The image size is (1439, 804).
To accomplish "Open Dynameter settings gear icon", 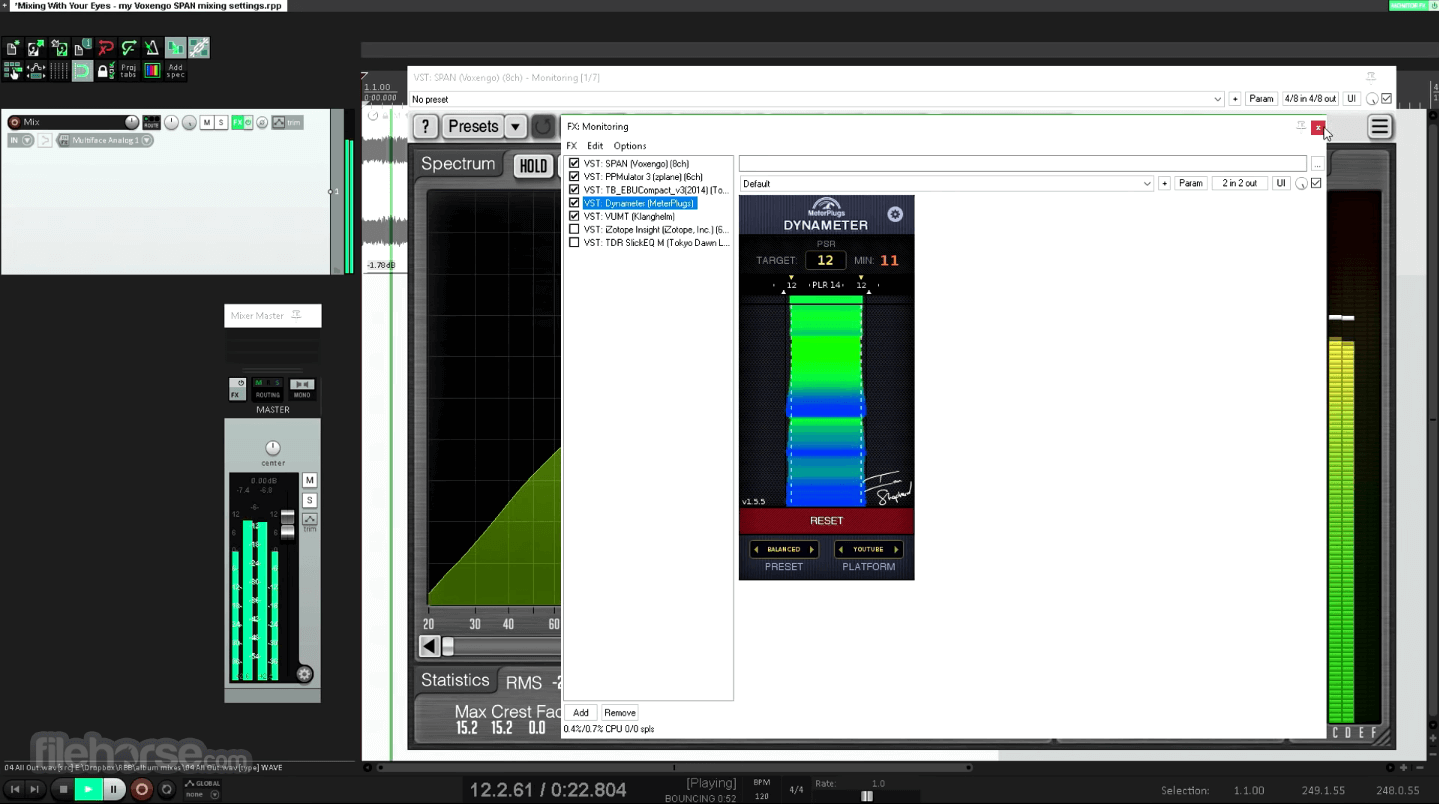I will pos(895,214).
